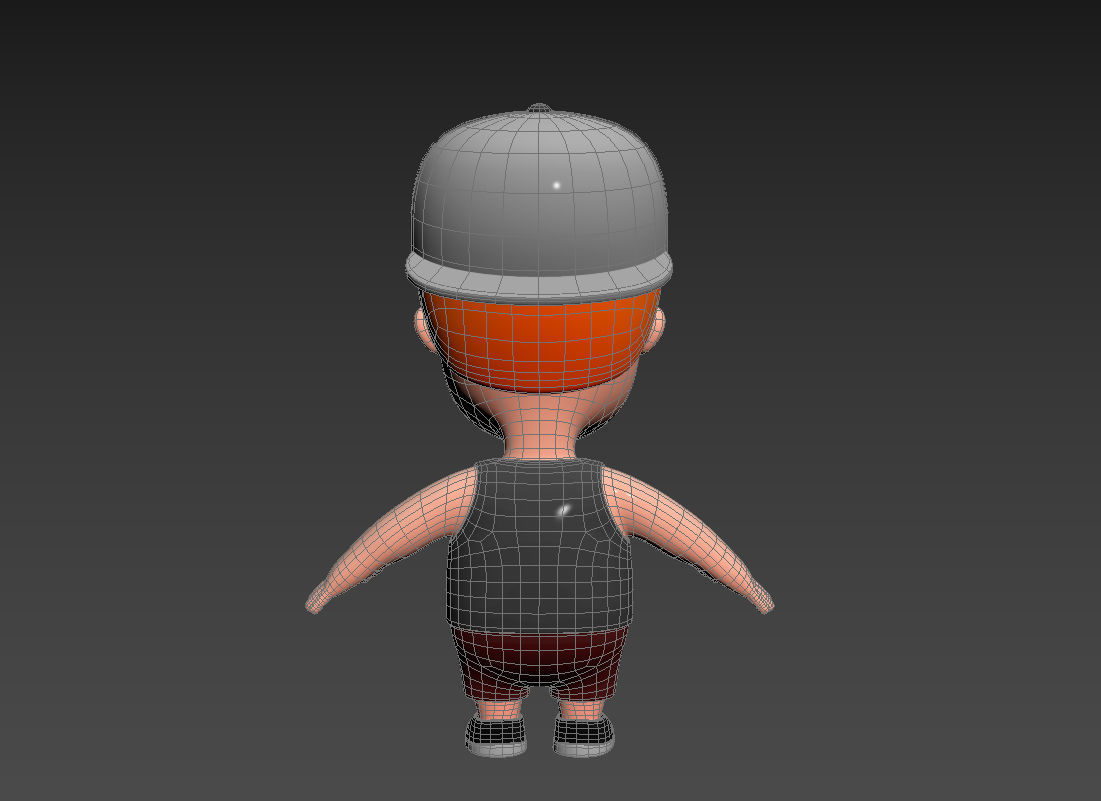Viewport: 1101px width, 801px height.
Task: Click the small button on top of cap
Action: [539, 108]
